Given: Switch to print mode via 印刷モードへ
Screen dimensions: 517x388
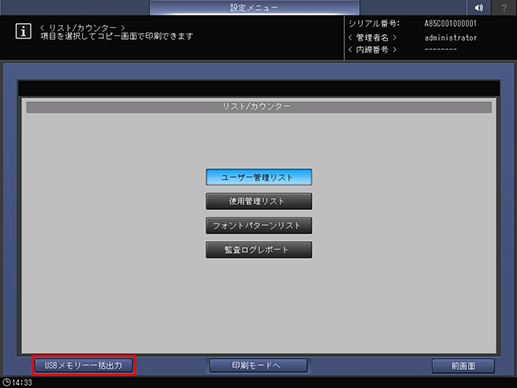Looking at the screenshot, I should 258,366.
